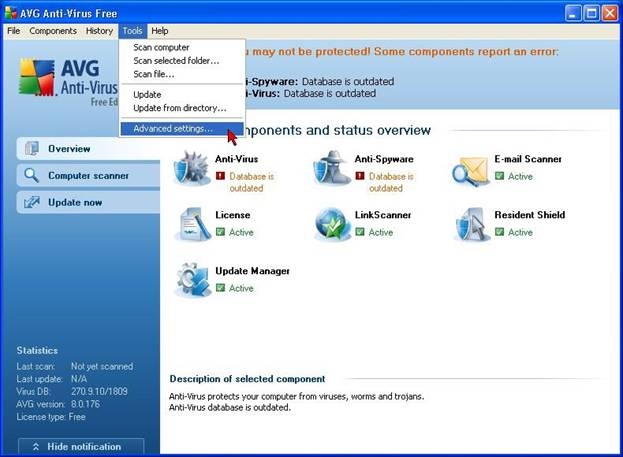
Task: Click the Hide notification button
Action: pos(81,446)
